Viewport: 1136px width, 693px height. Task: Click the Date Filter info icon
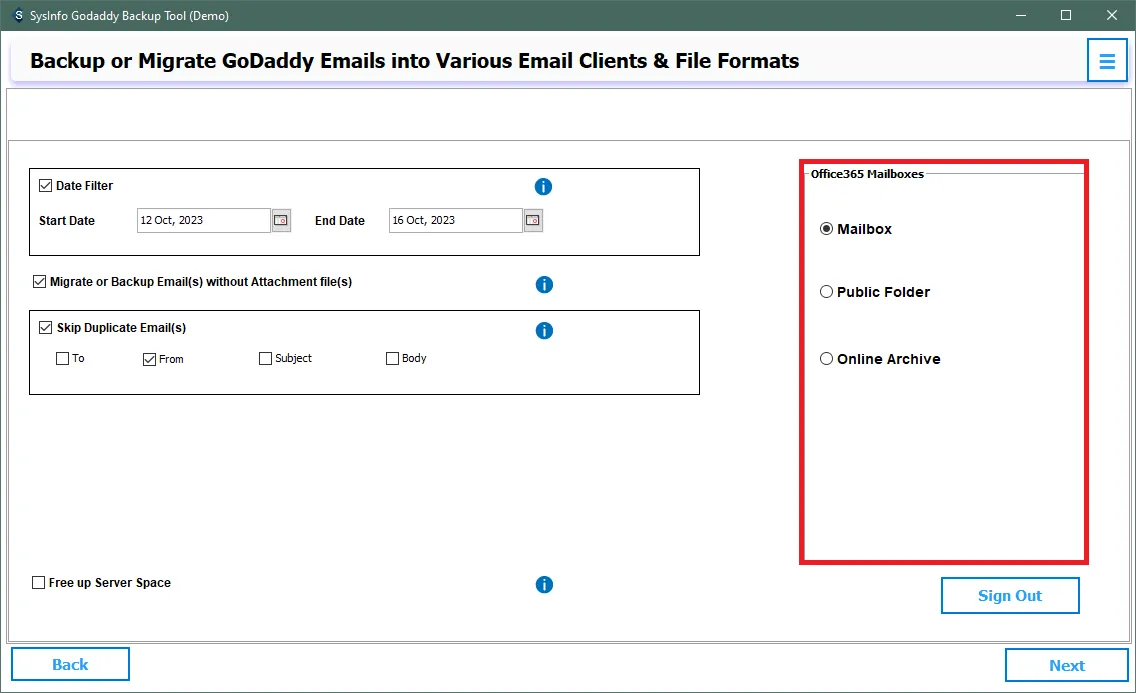click(543, 187)
